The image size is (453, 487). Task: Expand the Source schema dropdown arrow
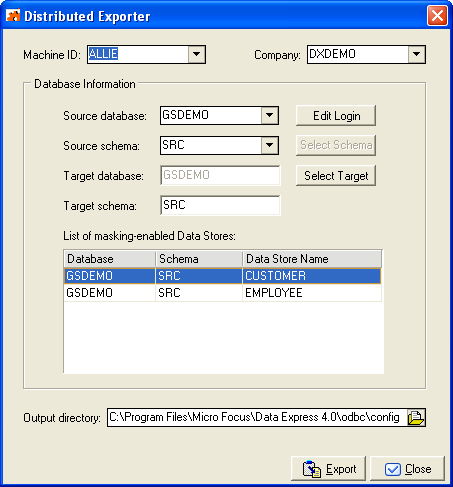point(270,145)
